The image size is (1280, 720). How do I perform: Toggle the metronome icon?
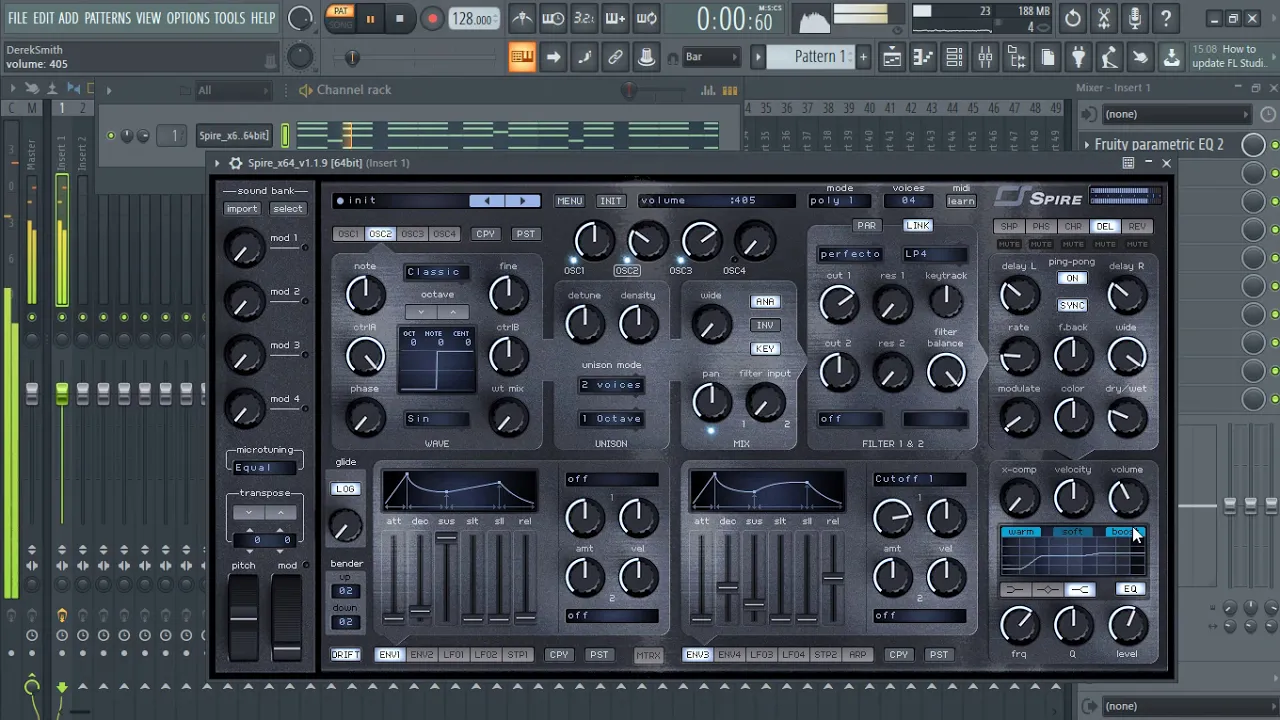[522, 19]
